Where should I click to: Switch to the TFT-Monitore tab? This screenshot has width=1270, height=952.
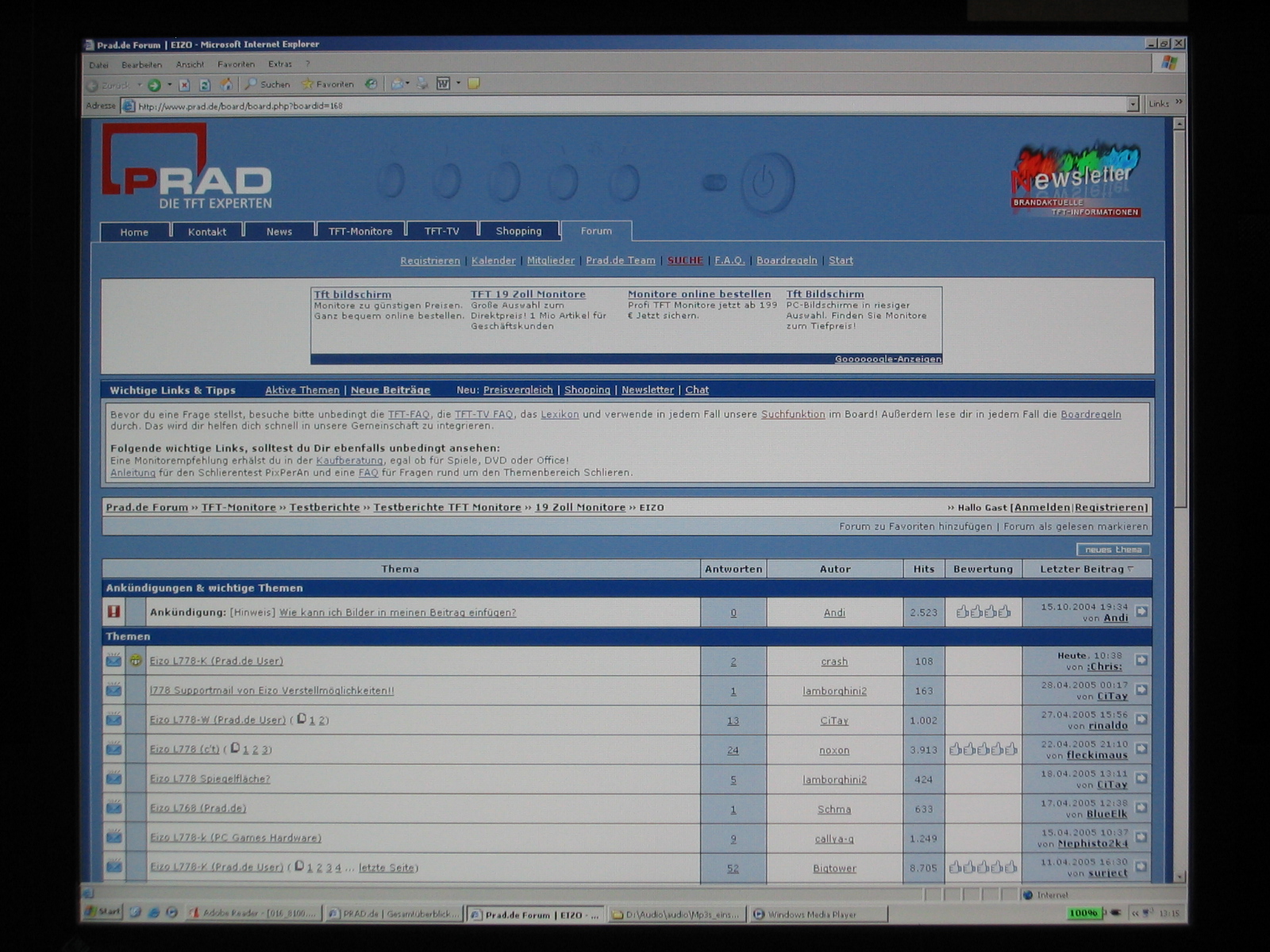[360, 232]
